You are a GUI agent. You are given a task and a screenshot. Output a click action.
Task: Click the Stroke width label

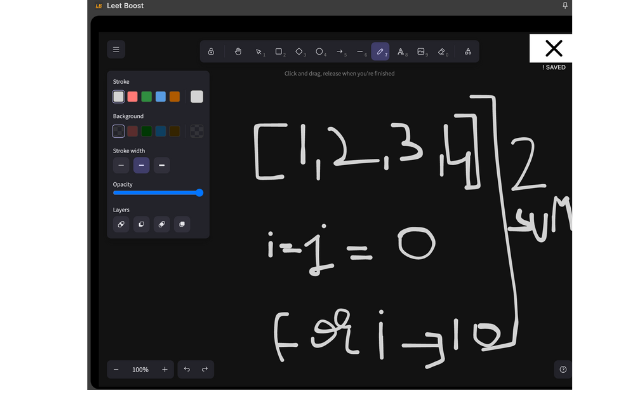click(129, 151)
